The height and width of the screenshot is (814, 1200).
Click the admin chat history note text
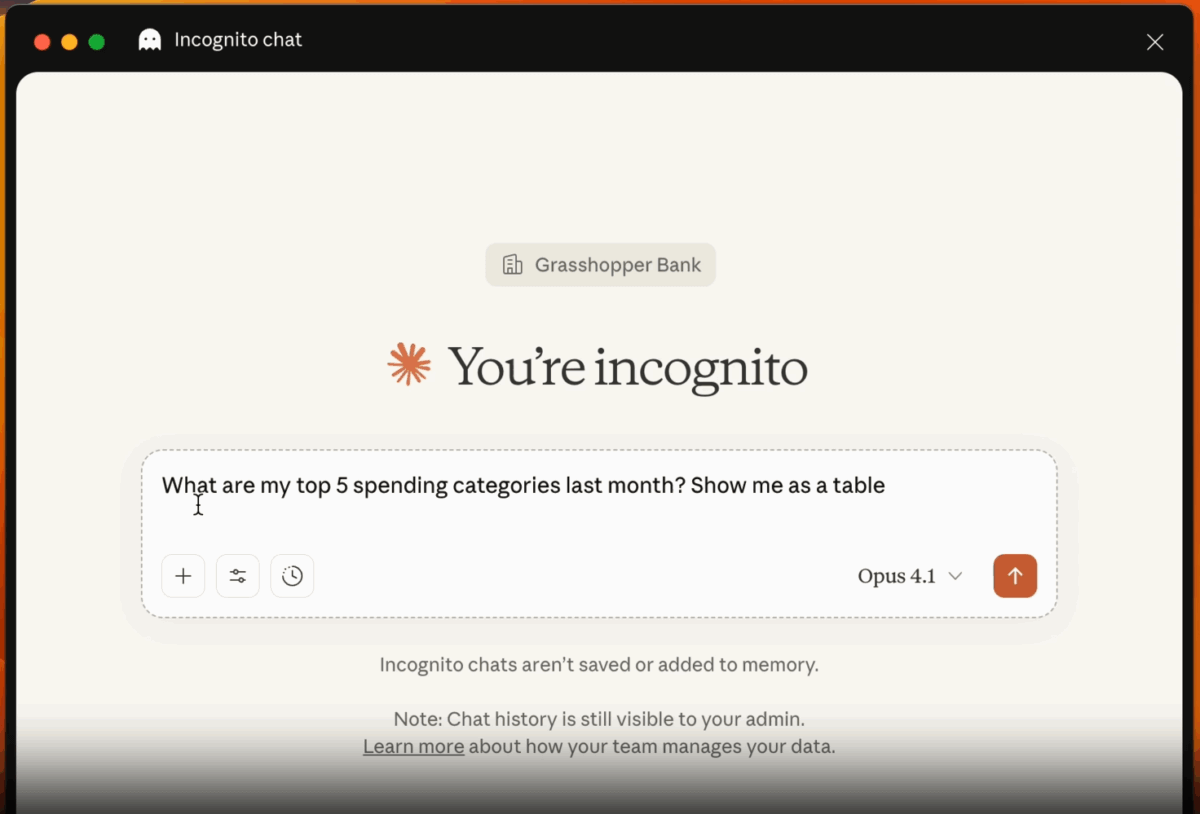(599, 719)
